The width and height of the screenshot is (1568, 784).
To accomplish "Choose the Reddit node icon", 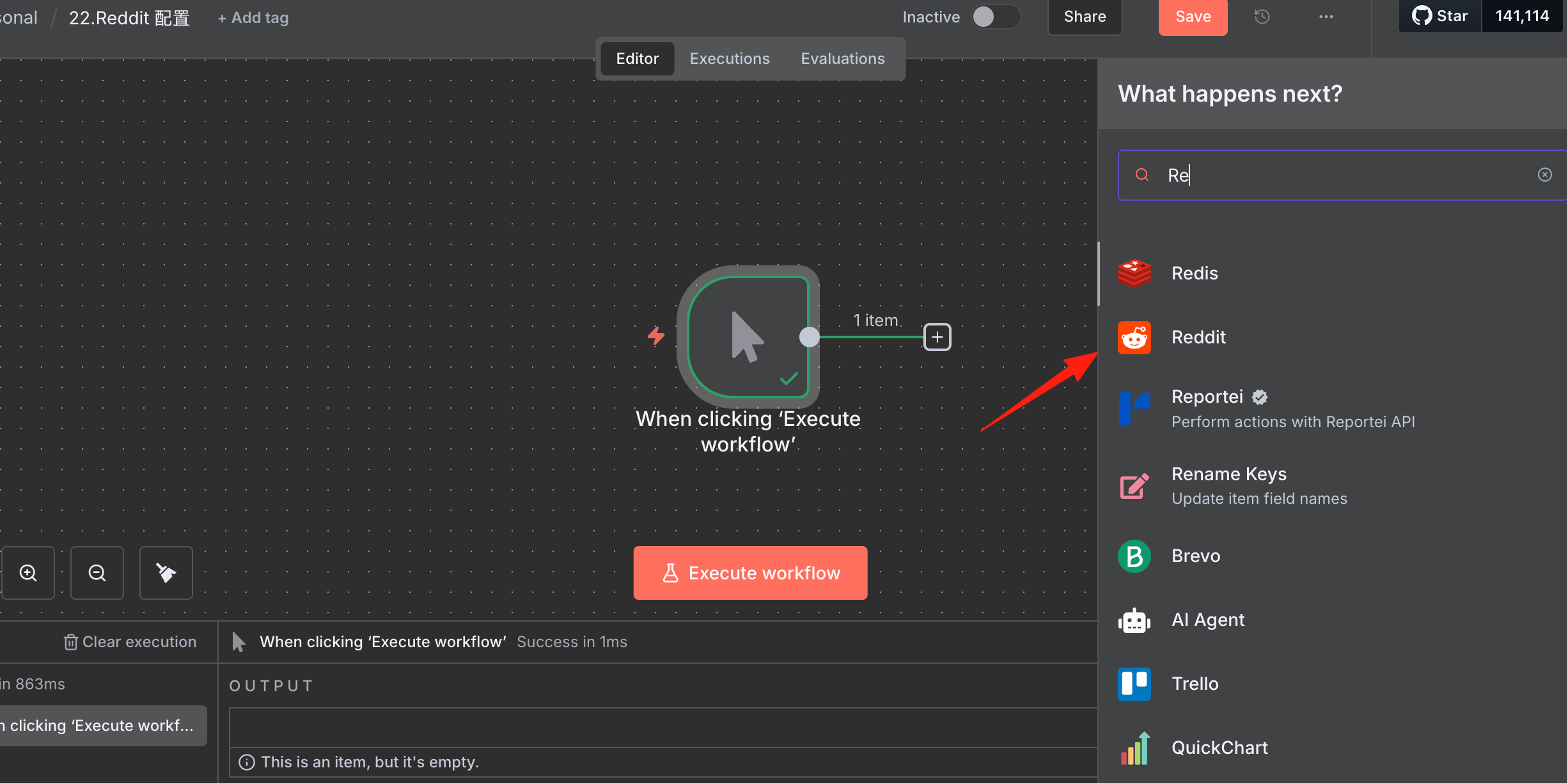I will [1134, 338].
